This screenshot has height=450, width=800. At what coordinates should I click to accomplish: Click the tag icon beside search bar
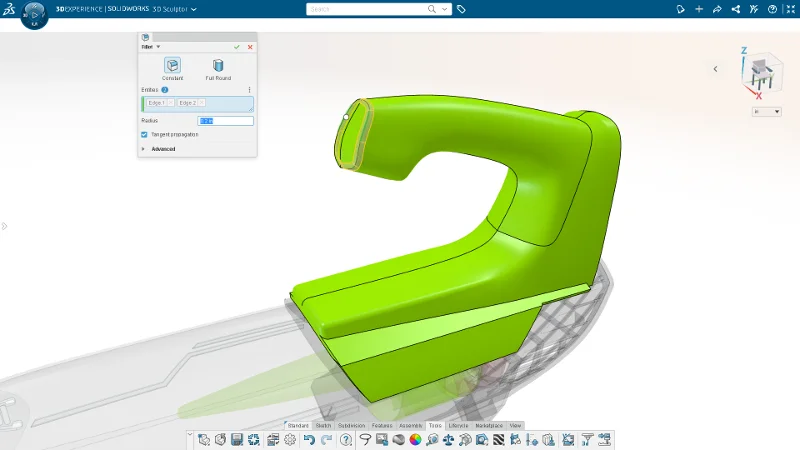tap(461, 9)
